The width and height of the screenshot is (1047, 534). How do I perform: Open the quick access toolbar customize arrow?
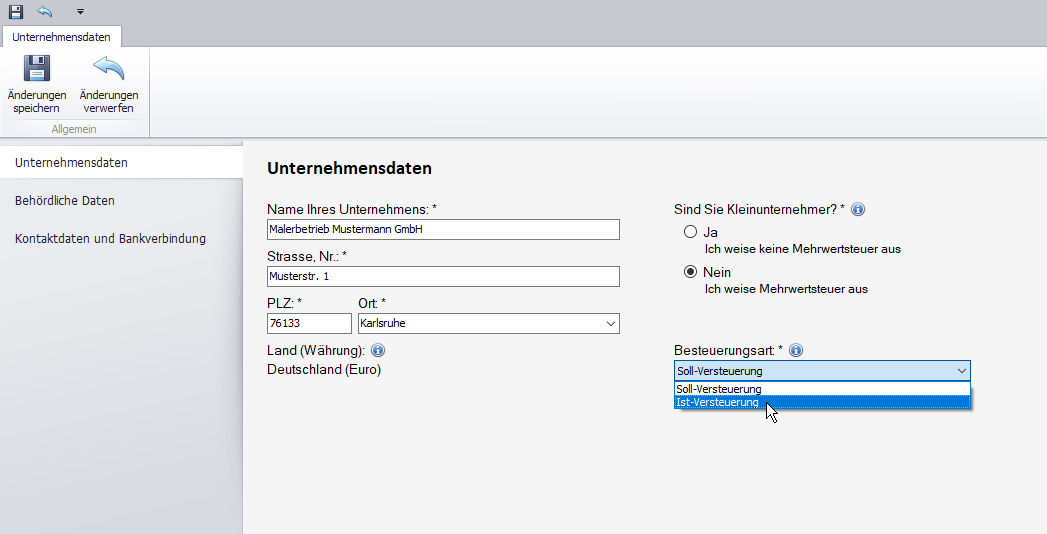(80, 12)
